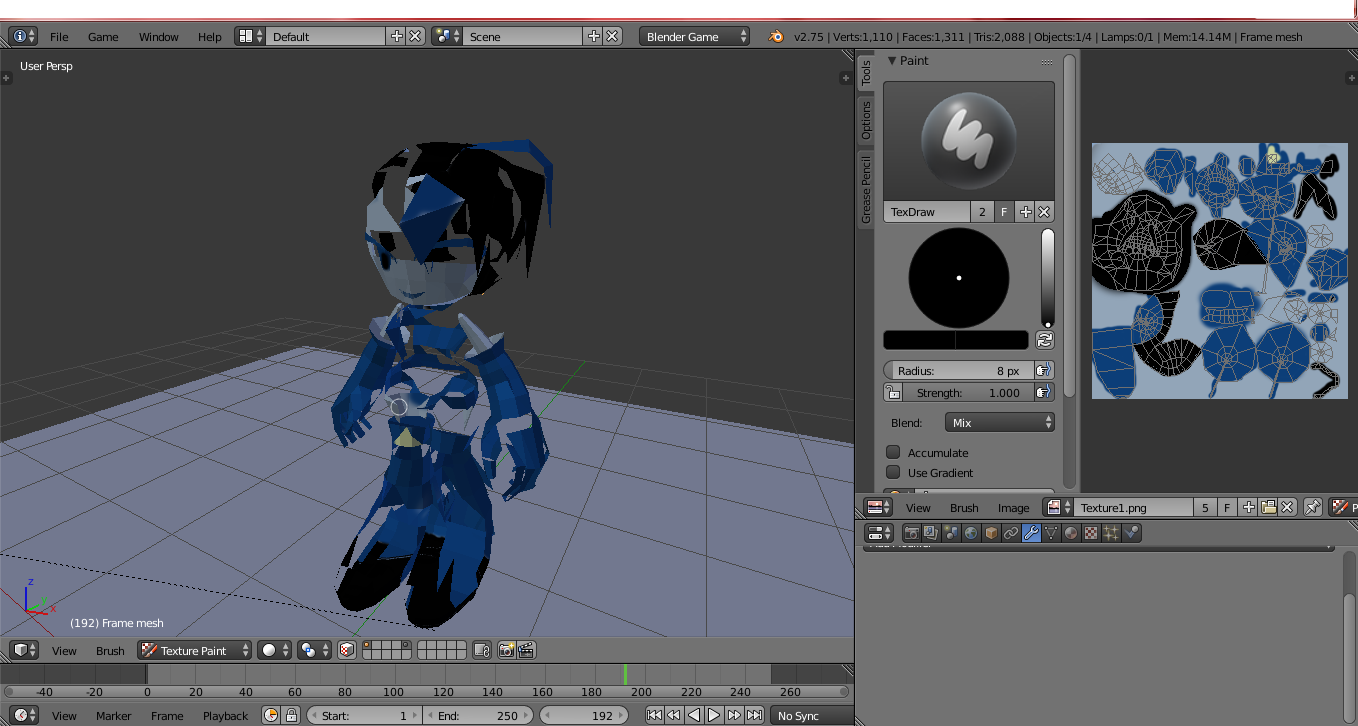Open the Help menu
This screenshot has height=726, width=1358.
coord(210,36)
